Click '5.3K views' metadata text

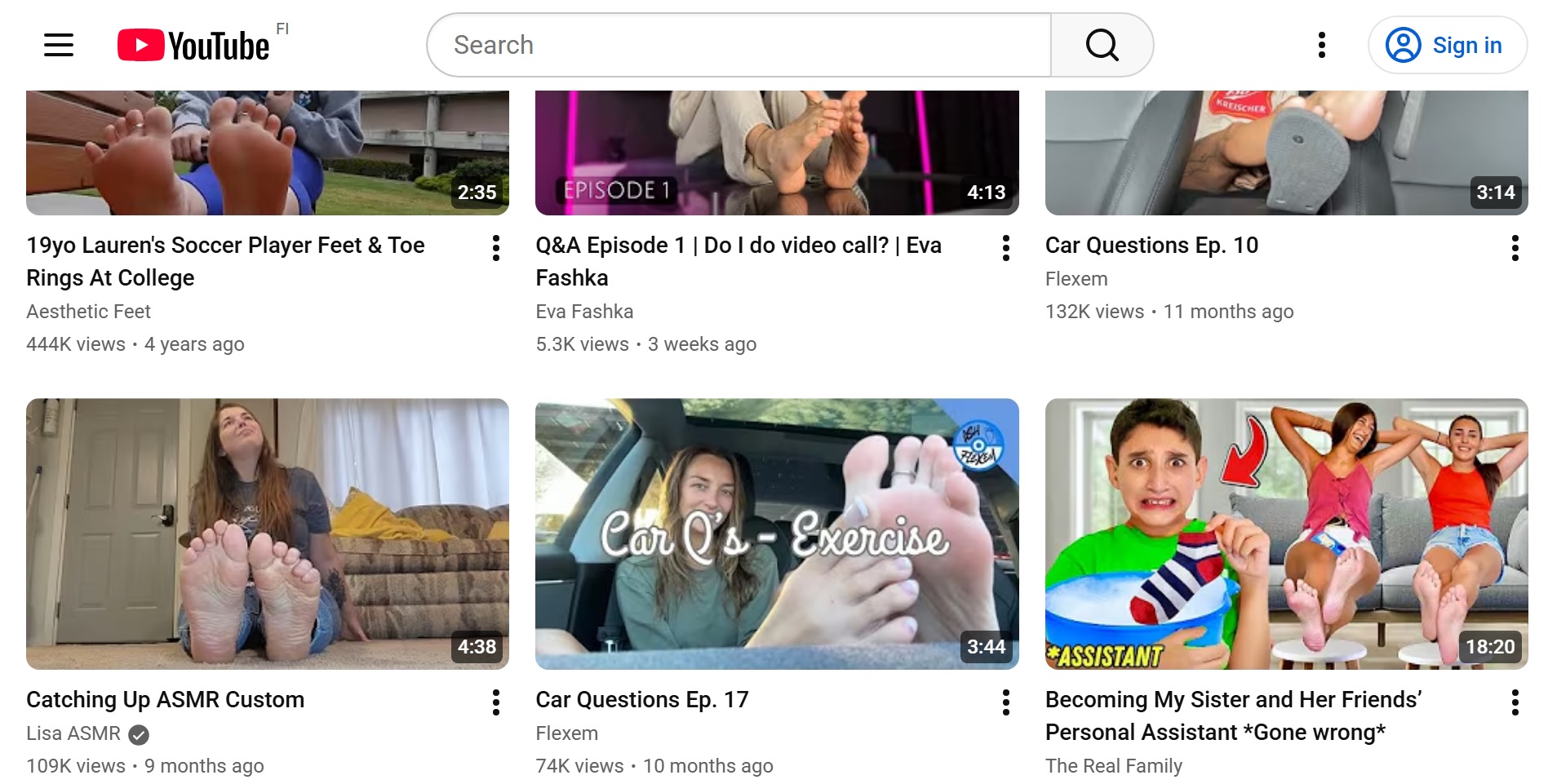pos(582,344)
